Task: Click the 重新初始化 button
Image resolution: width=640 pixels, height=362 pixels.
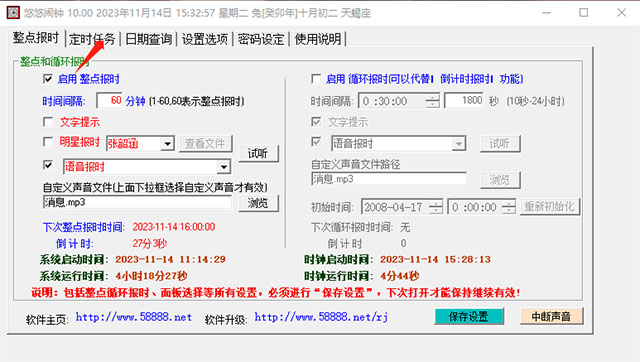Action: [549, 207]
